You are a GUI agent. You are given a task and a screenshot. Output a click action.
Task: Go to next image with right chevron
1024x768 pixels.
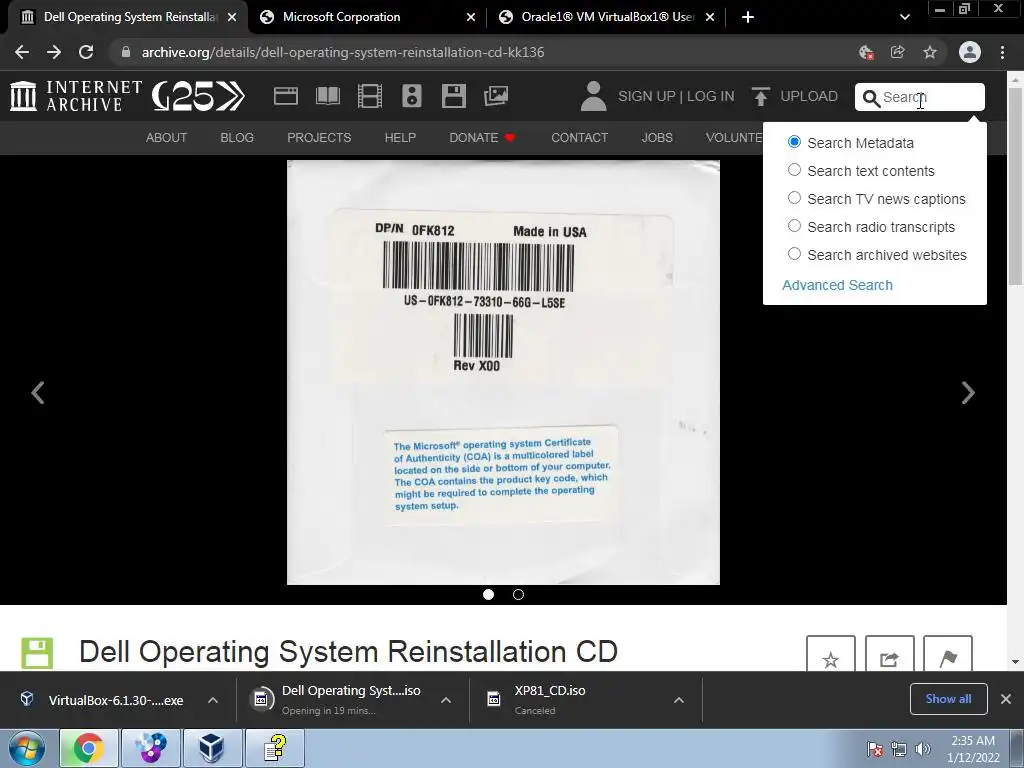pyautogui.click(x=968, y=392)
